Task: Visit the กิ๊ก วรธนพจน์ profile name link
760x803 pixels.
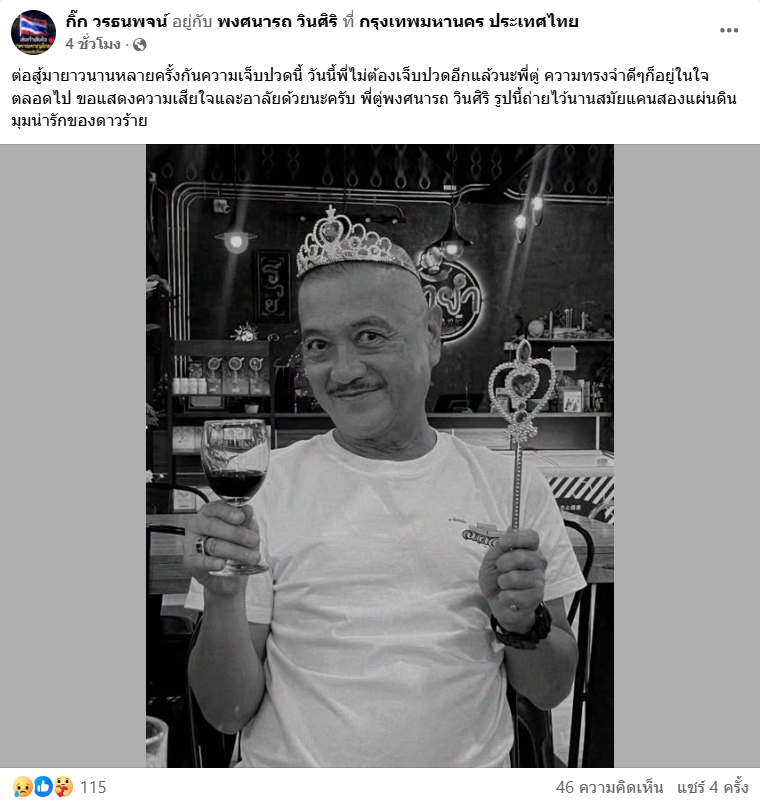Action: (117, 22)
